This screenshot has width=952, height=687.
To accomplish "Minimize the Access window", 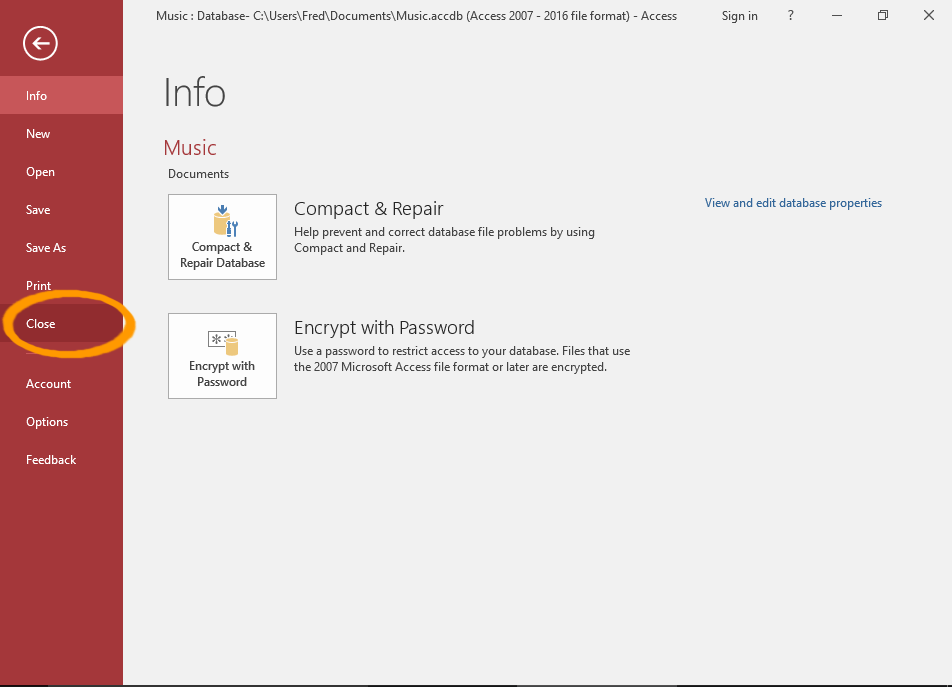I will 837,15.
